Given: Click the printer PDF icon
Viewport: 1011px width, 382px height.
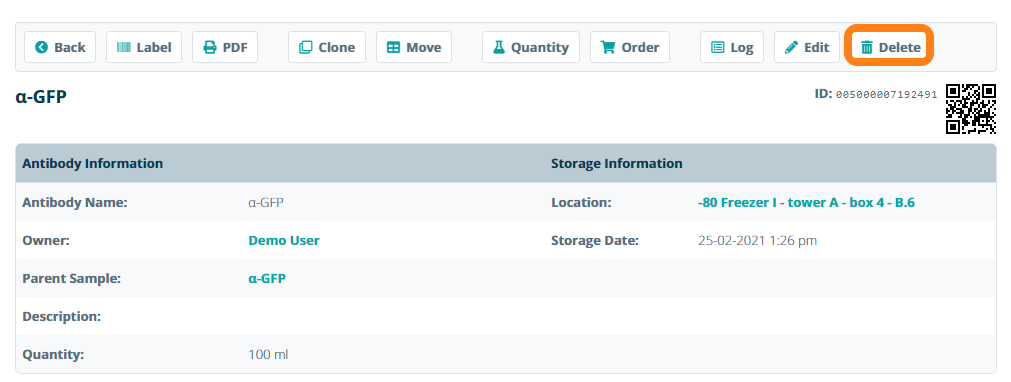Looking at the screenshot, I should click(210, 47).
